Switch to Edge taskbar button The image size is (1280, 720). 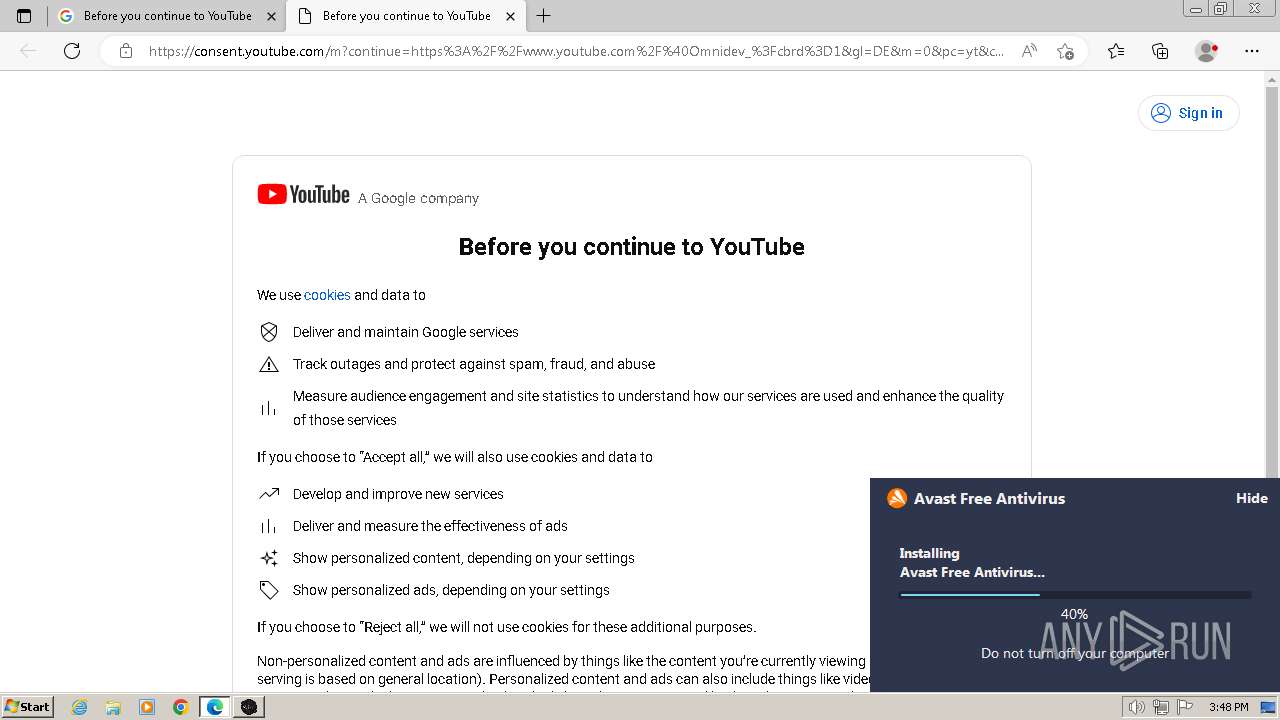point(215,707)
